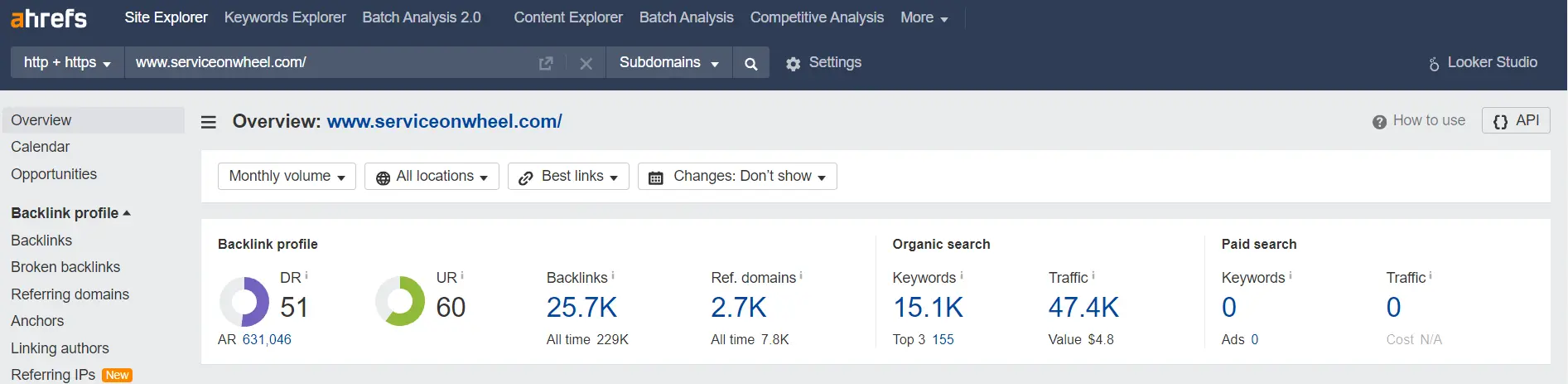Open the More menu
This screenshot has height=384, width=1568.
(924, 17)
